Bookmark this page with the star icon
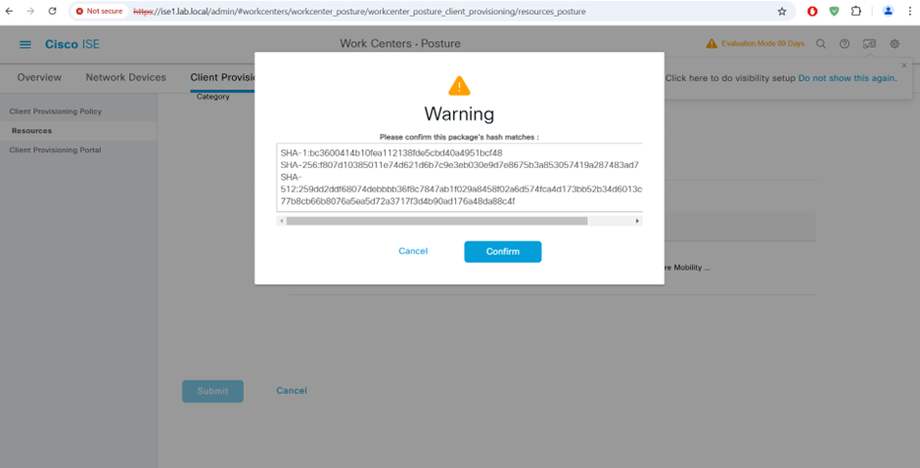 (782, 11)
